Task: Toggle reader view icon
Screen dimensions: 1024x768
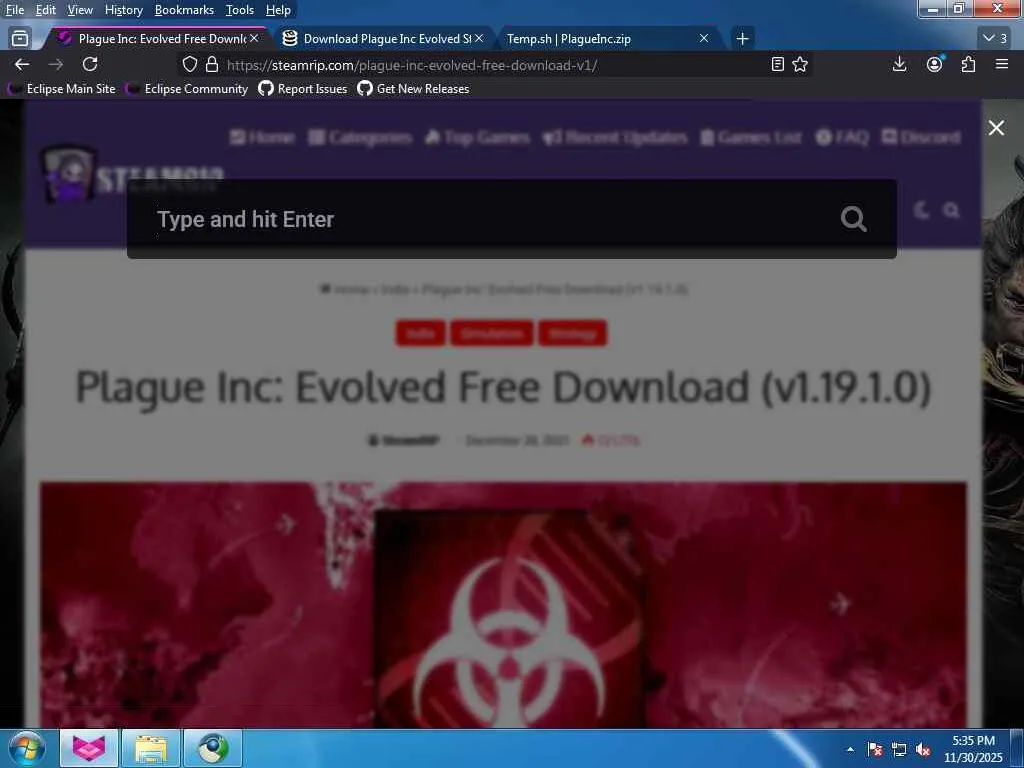Action: 777,64
